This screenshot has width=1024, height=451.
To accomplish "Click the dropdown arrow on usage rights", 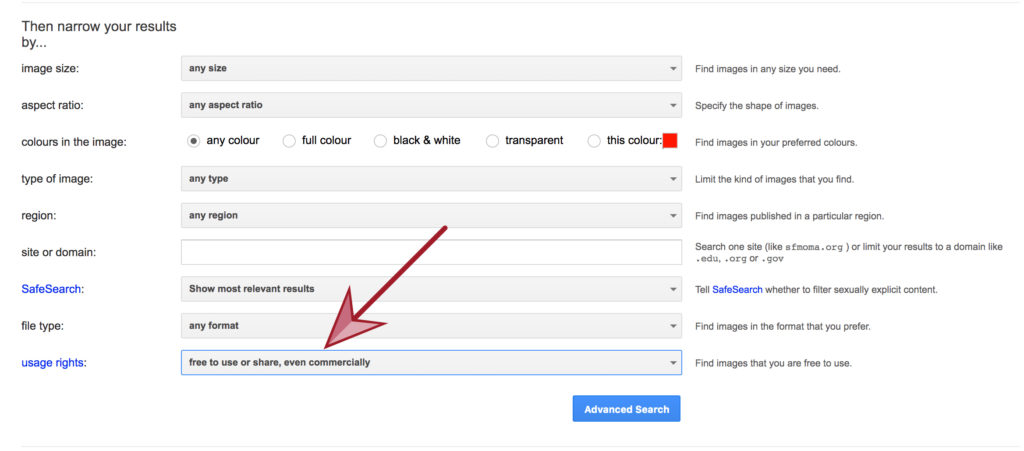I will pyautogui.click(x=673, y=362).
